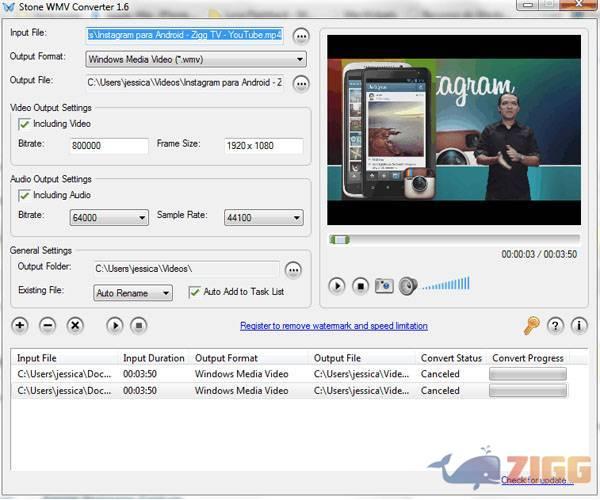The image size is (600, 500).
Task: Open registration with the key icon
Action: (531, 326)
